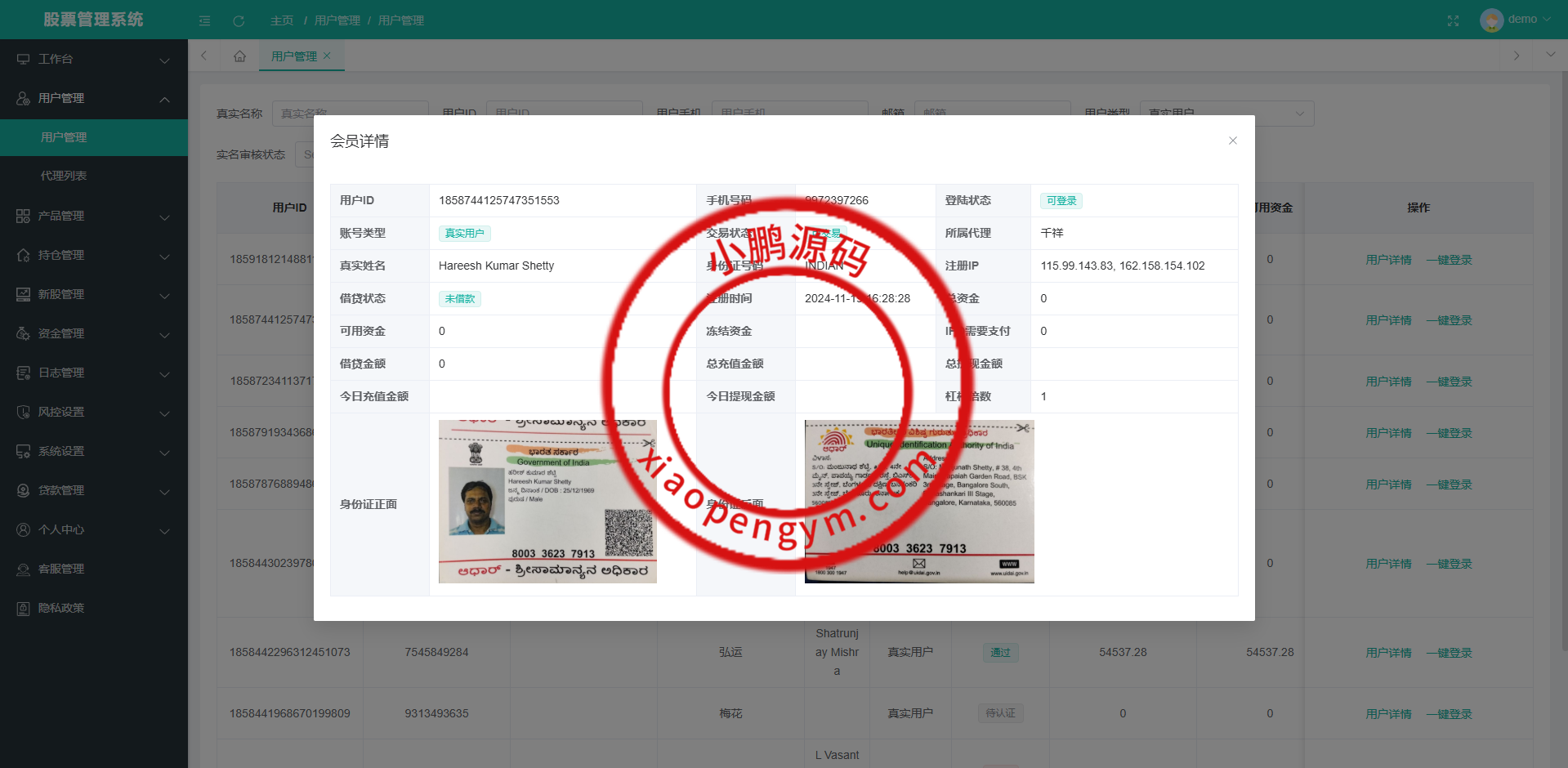Click the sidebar collapse menu icon
This screenshot has height=768, width=1568.
(x=204, y=20)
